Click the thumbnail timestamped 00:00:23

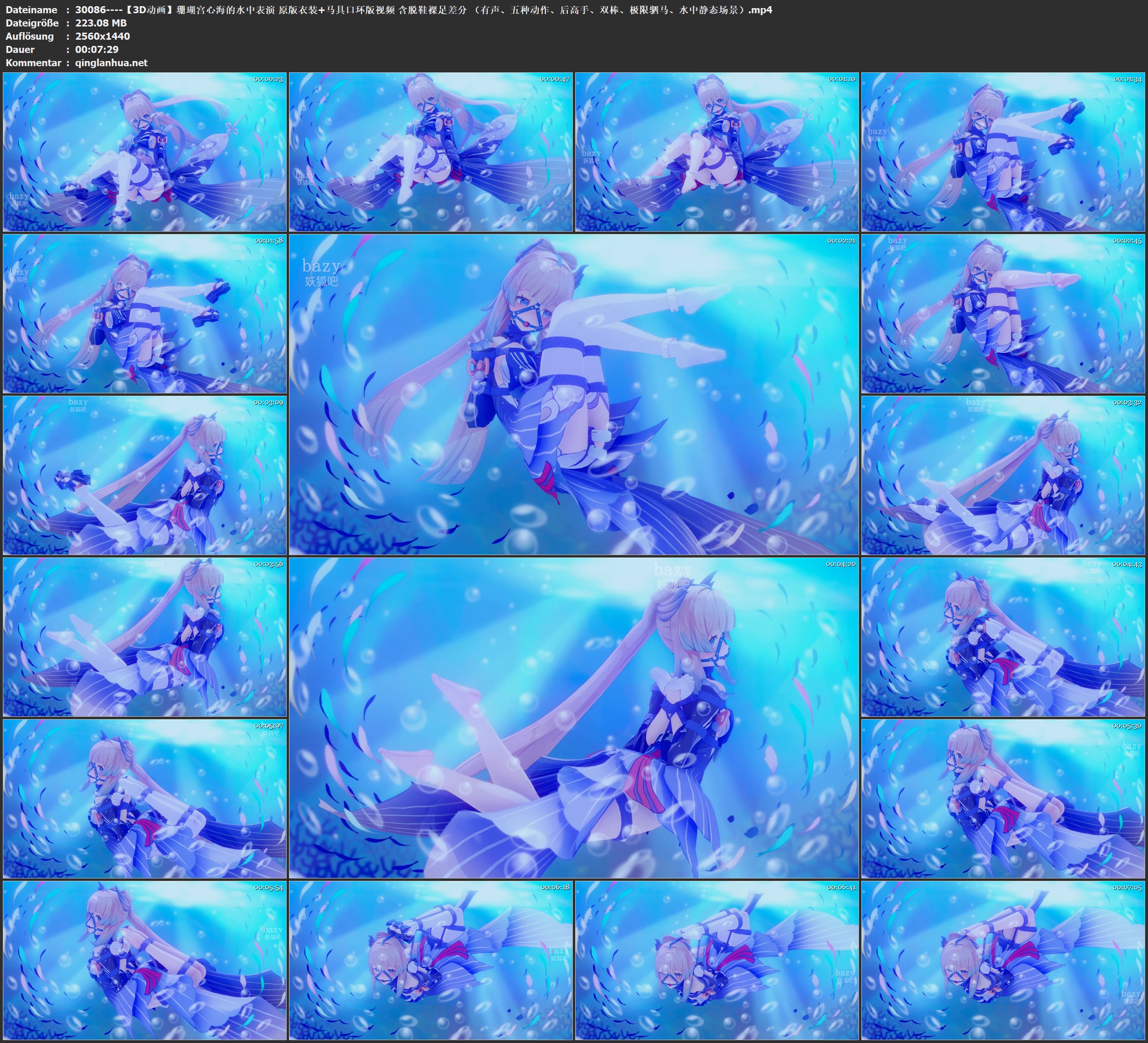(x=145, y=152)
